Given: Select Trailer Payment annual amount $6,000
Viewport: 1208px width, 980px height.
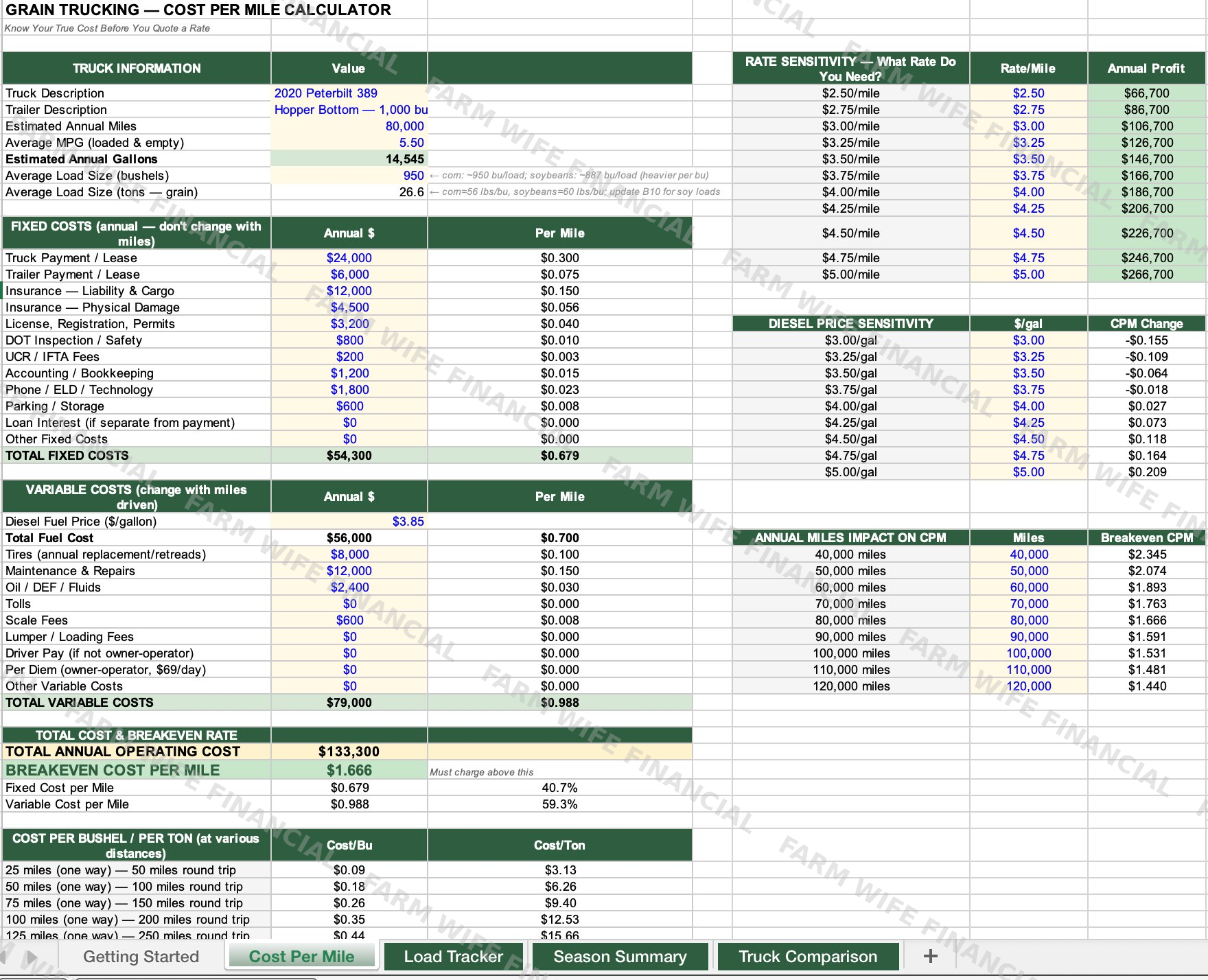Looking at the screenshot, I should point(349,275).
